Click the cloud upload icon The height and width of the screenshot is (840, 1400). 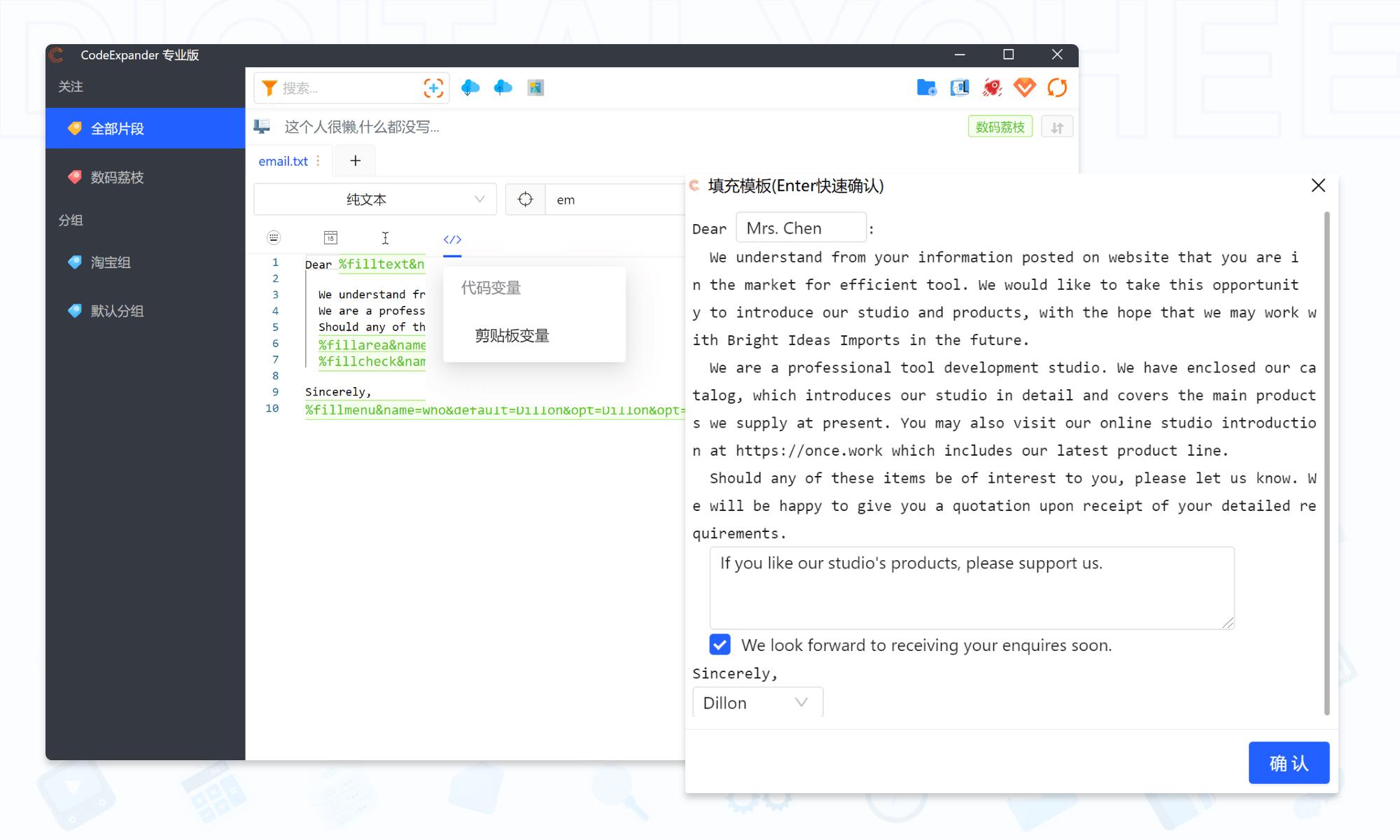[x=503, y=88]
